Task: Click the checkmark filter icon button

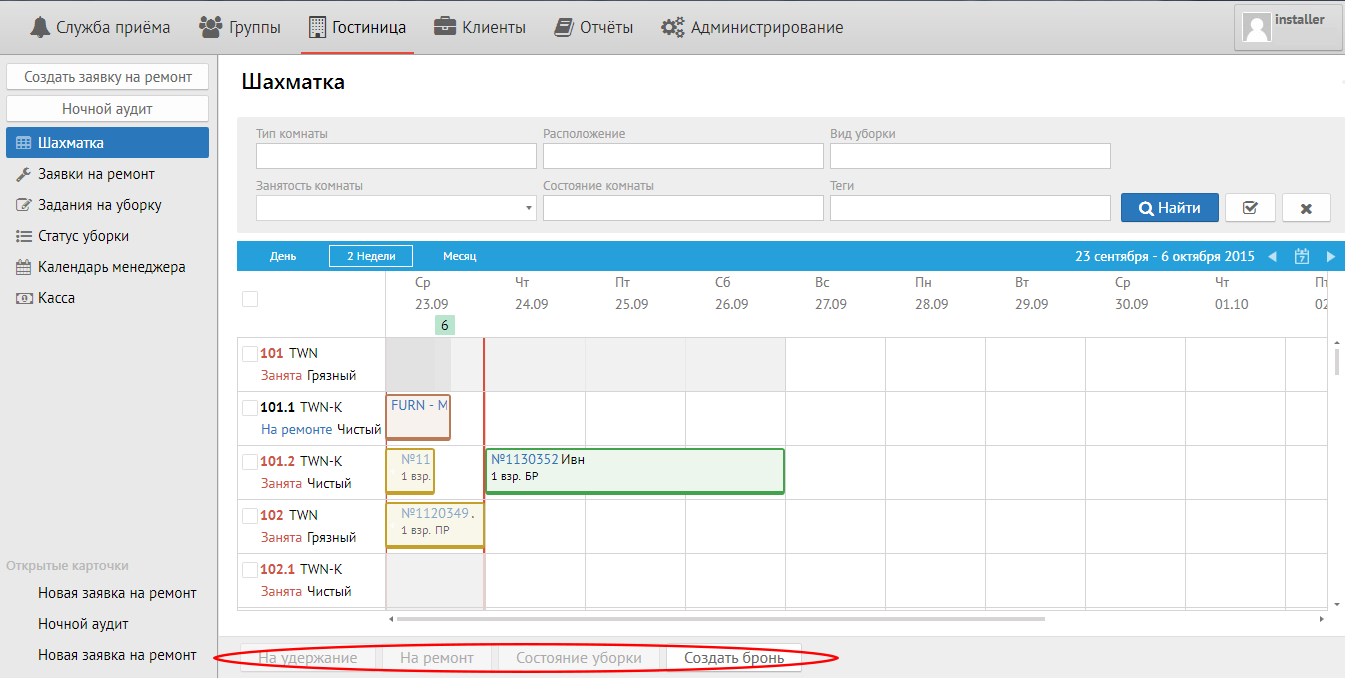Action: point(1249,208)
